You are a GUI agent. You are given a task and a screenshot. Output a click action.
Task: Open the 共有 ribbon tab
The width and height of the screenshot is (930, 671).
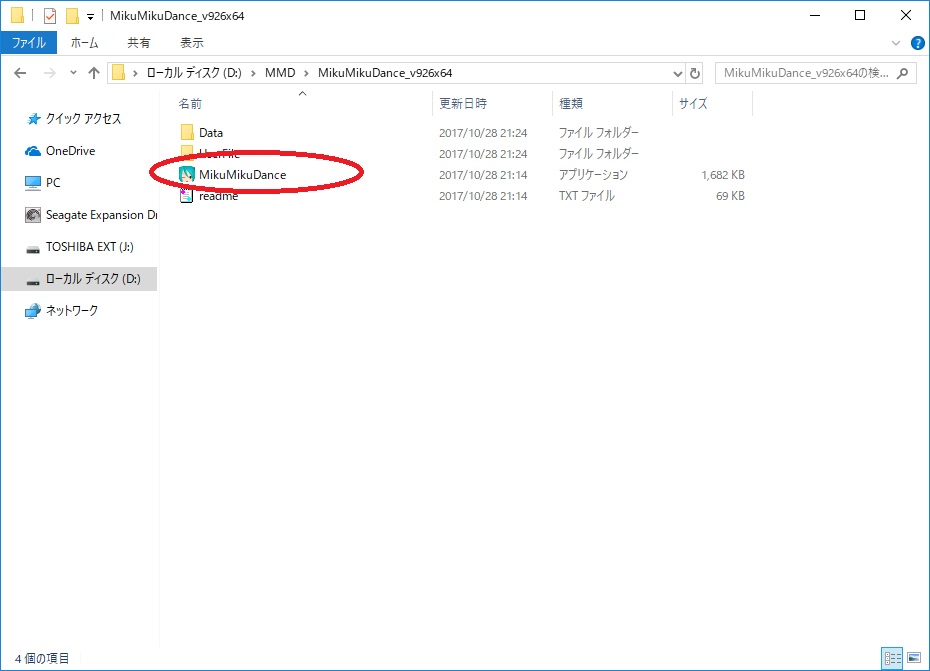pos(139,43)
